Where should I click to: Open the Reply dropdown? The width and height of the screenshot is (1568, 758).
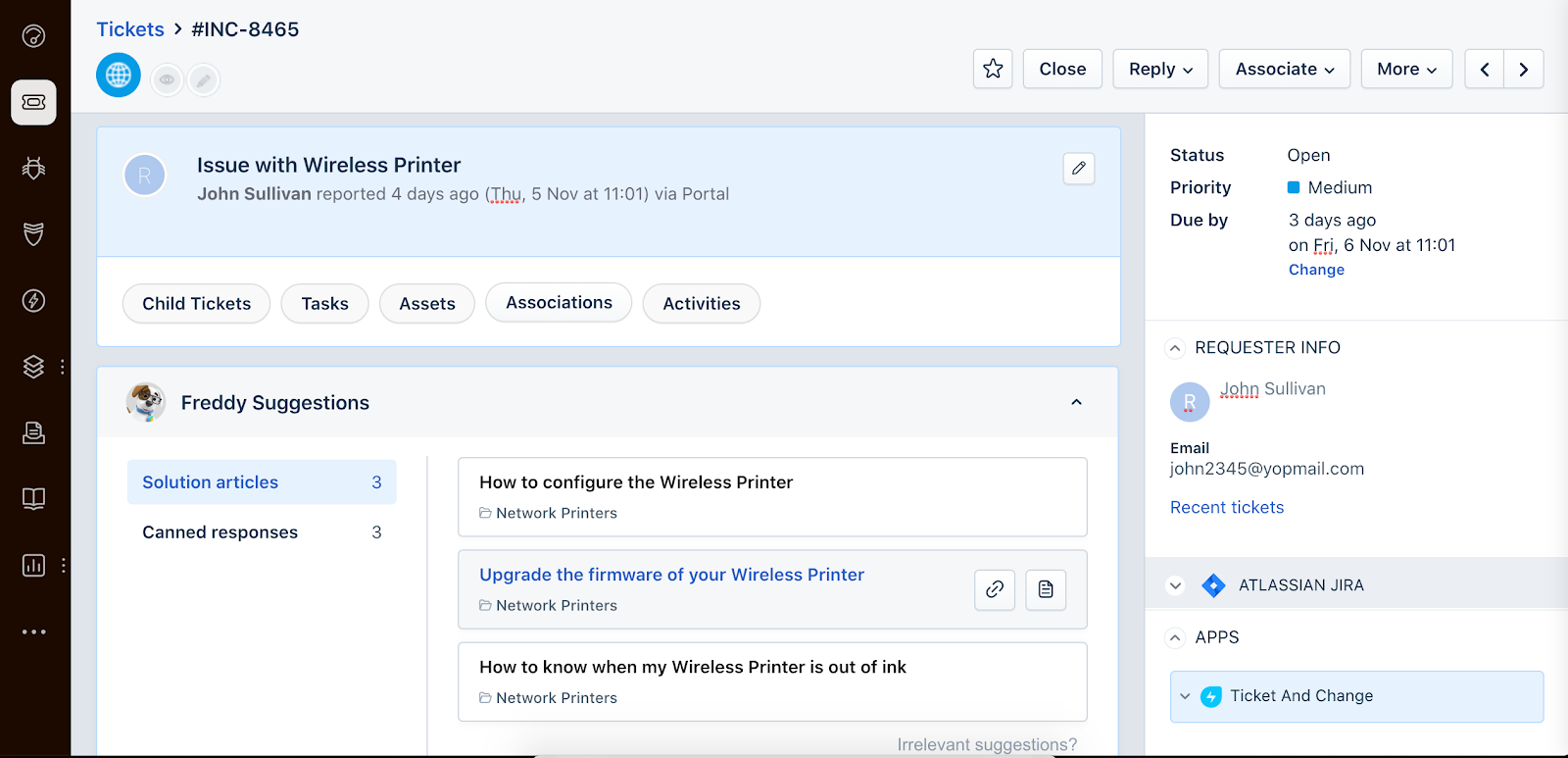pos(1160,69)
